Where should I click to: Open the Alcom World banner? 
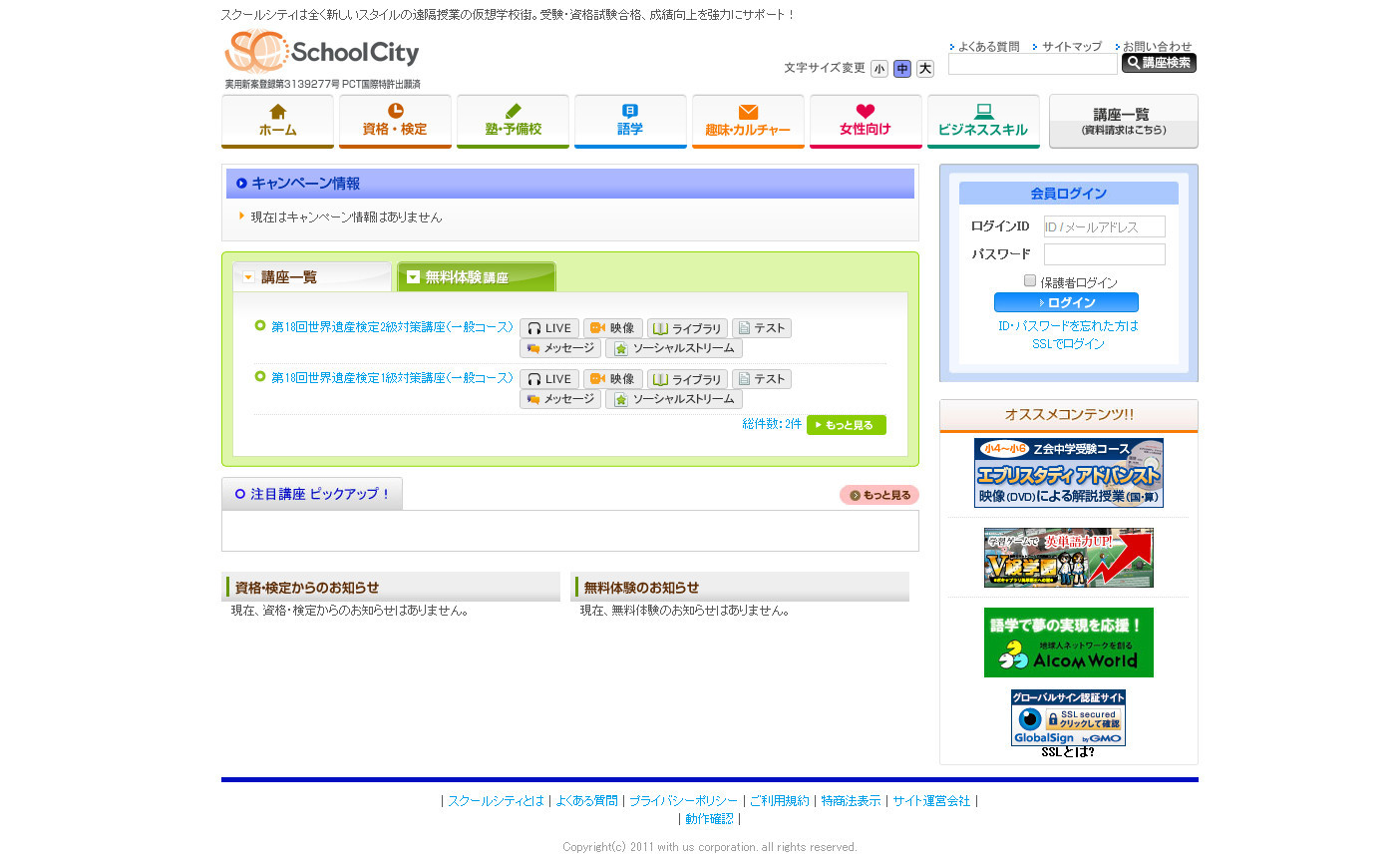click(1068, 643)
